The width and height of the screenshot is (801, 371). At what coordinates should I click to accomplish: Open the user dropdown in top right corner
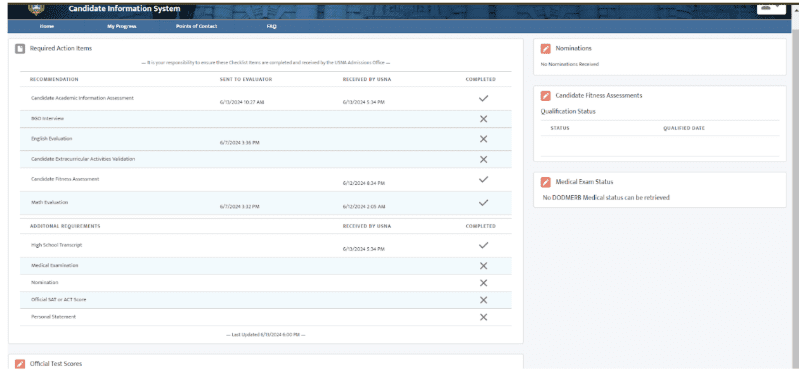[x=771, y=8]
